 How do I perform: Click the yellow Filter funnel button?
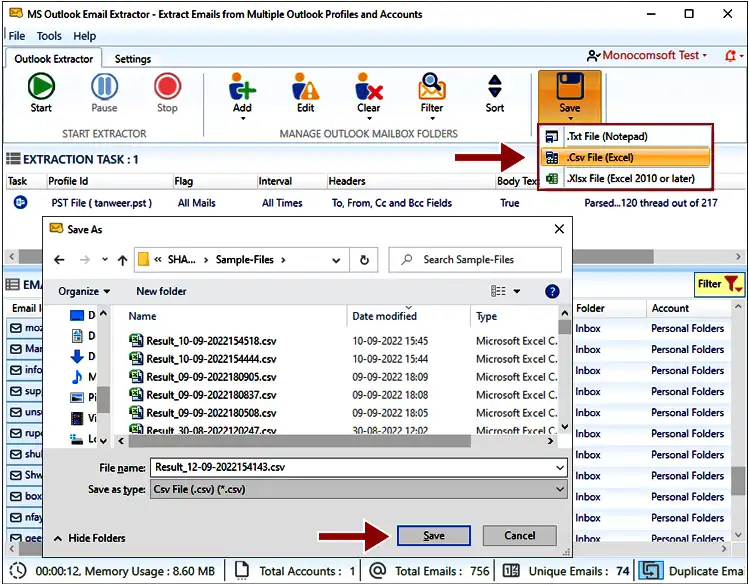[x=719, y=284]
